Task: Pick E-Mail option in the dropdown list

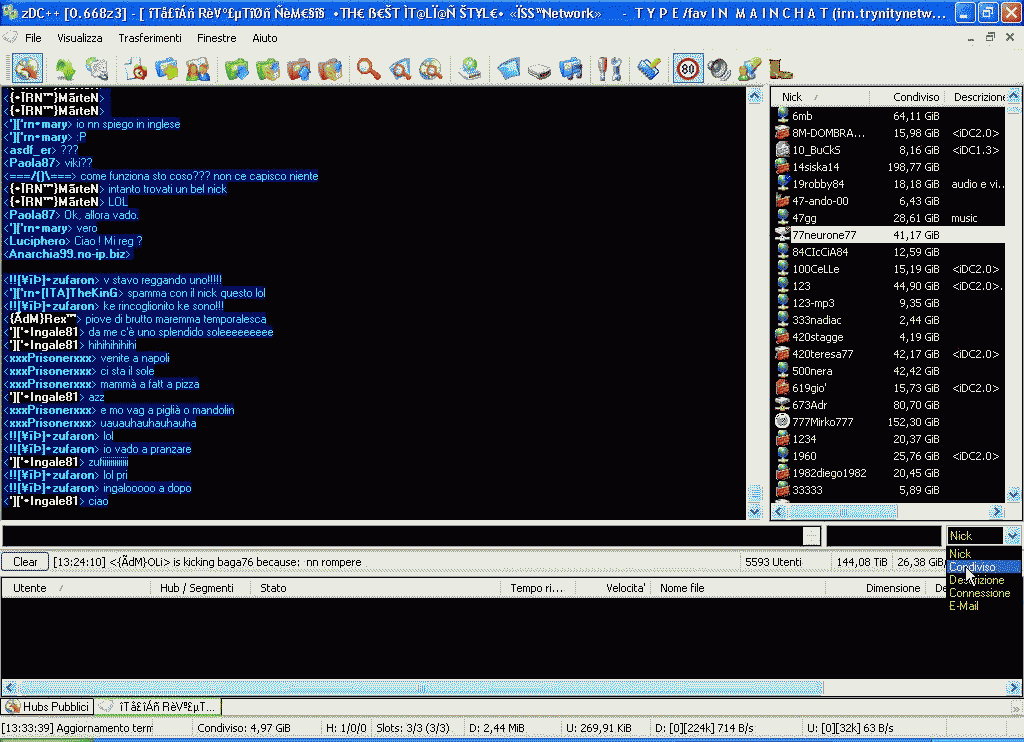Action: (964, 606)
